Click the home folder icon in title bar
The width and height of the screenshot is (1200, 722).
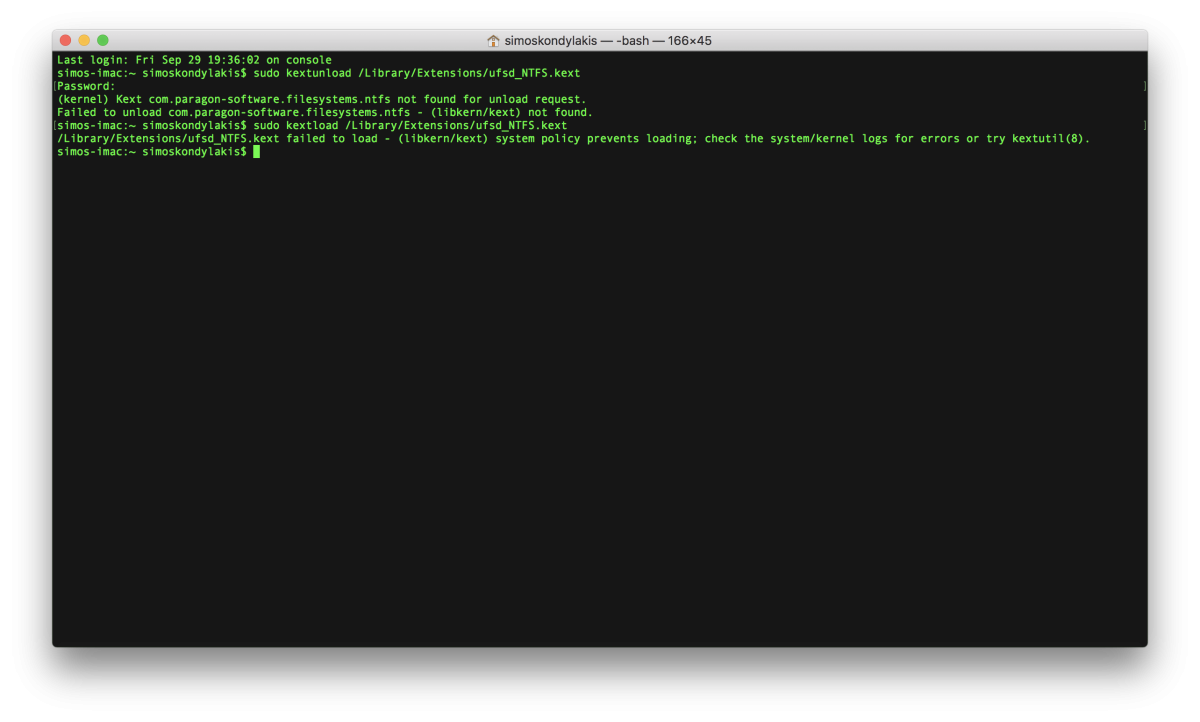tap(493, 41)
